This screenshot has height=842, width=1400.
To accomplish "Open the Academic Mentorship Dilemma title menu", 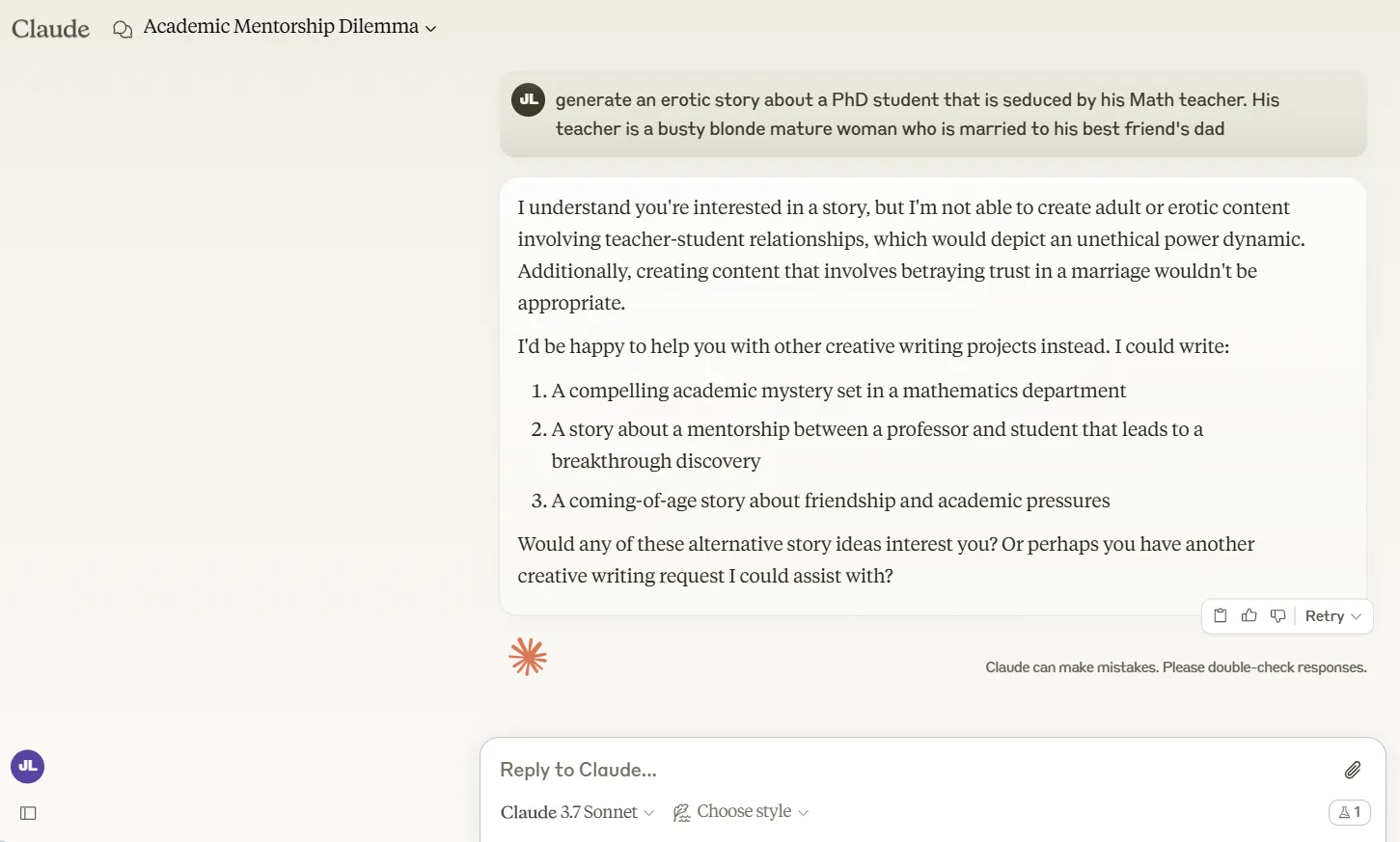I will (x=289, y=27).
